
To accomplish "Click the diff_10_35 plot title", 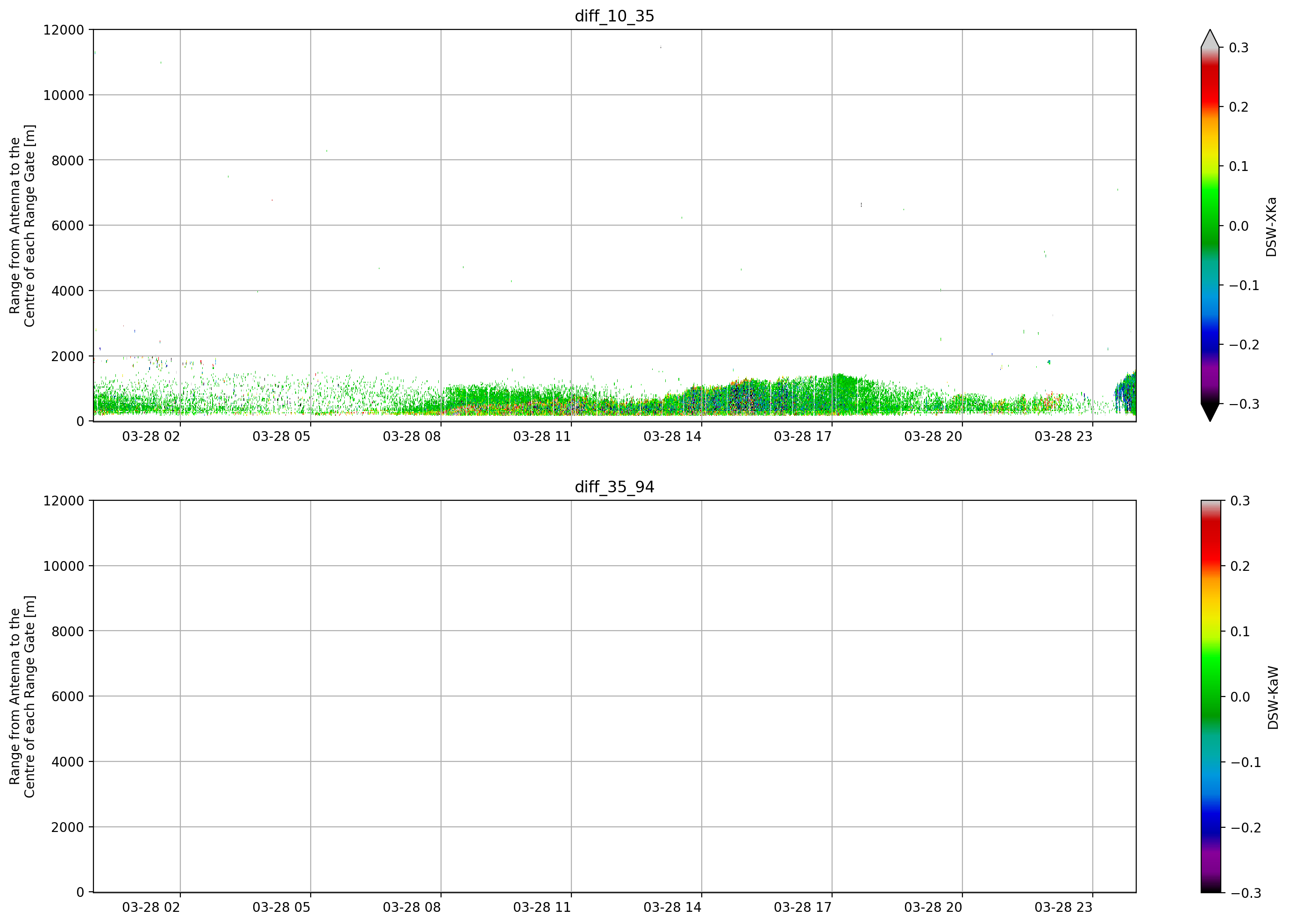I will pos(614,16).
